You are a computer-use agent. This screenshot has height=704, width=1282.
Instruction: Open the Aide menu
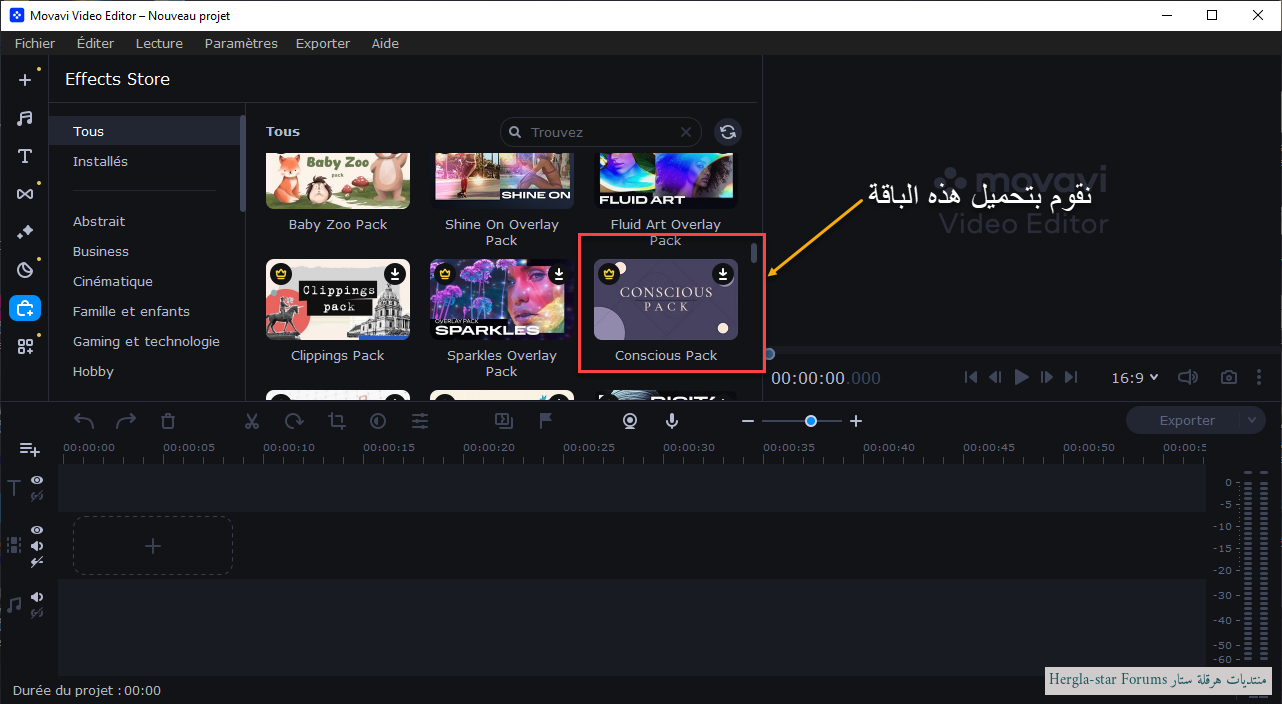(x=385, y=43)
